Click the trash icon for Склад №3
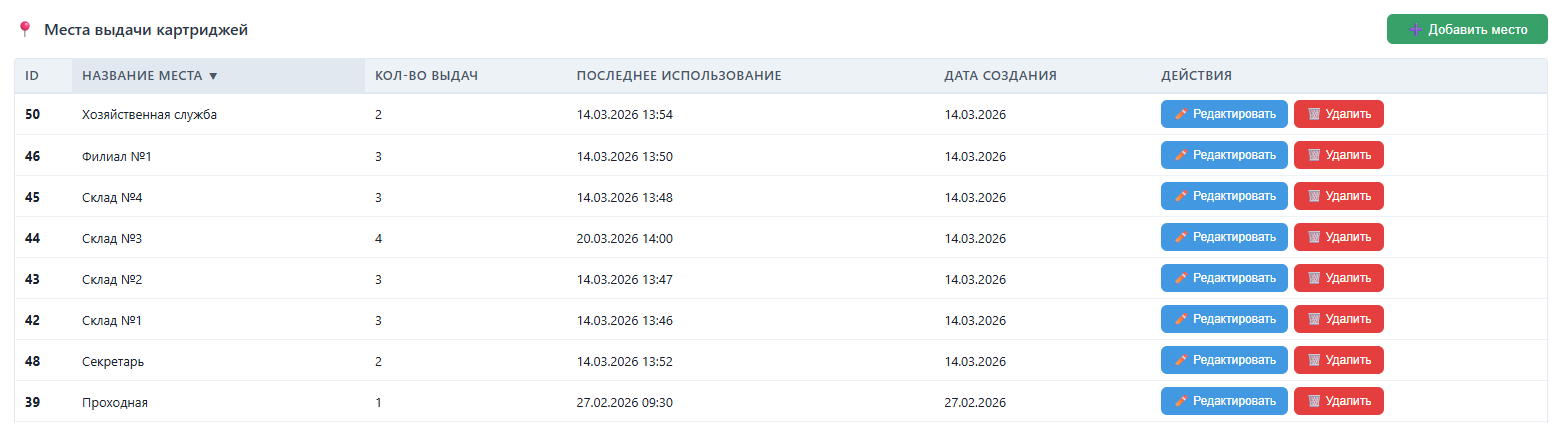The width and height of the screenshot is (1563, 423). [1314, 237]
